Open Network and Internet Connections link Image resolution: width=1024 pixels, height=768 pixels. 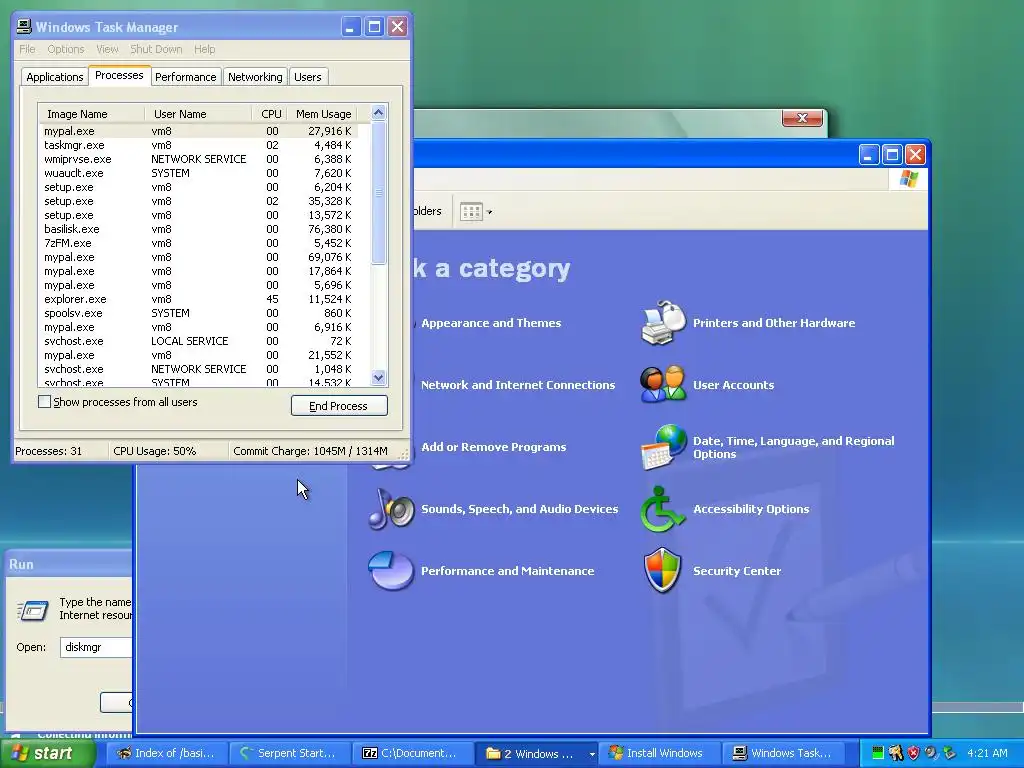point(518,385)
